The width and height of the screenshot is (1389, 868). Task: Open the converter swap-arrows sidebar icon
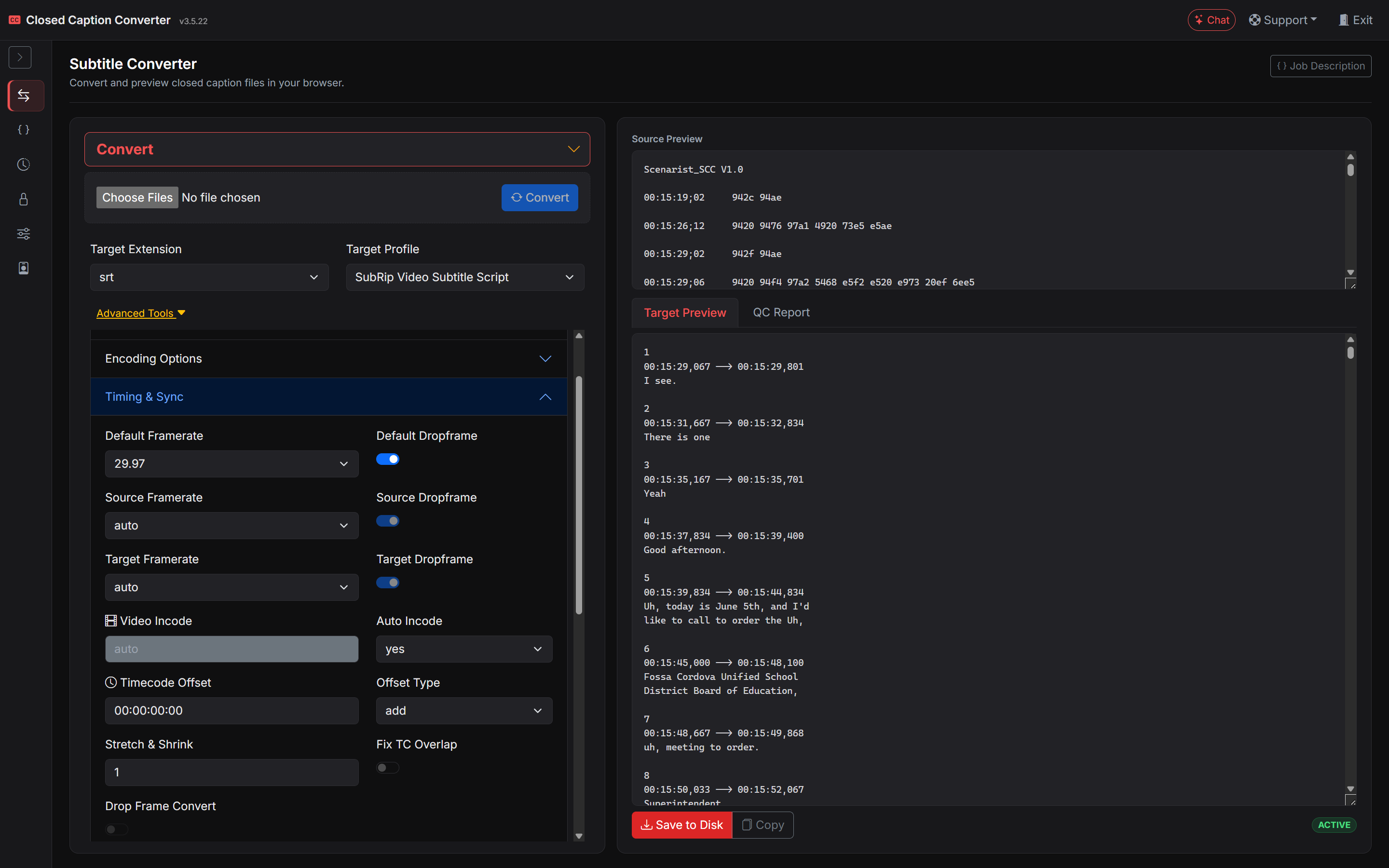tap(24, 95)
